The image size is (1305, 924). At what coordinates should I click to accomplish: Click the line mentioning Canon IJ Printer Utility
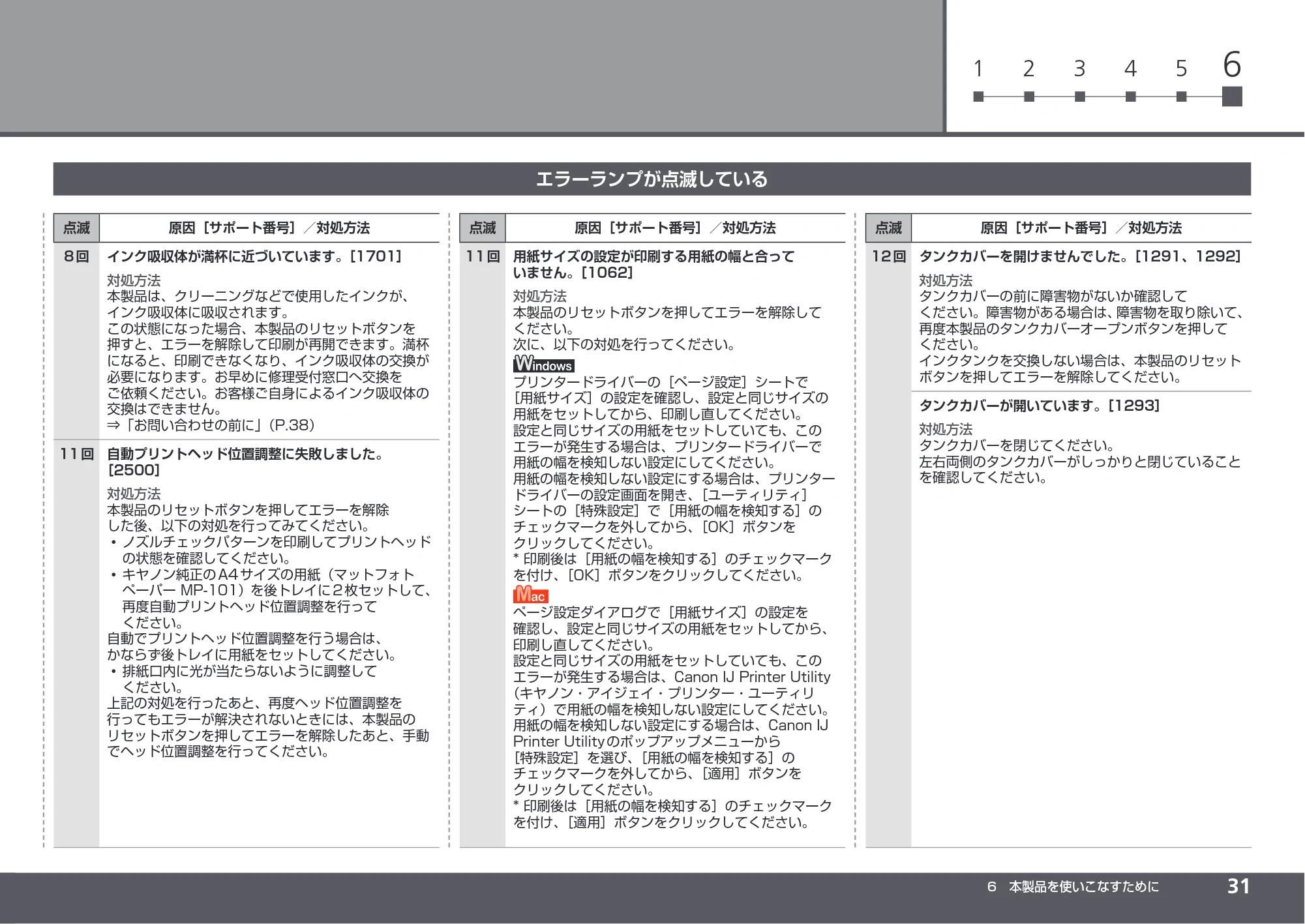pyautogui.click(x=672, y=677)
